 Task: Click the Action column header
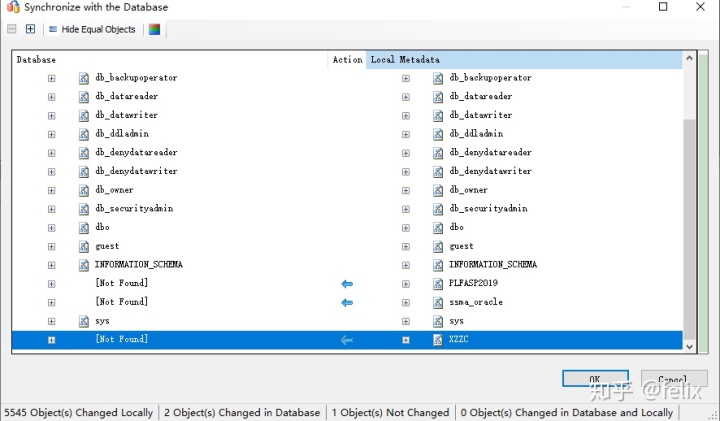pyautogui.click(x=347, y=60)
